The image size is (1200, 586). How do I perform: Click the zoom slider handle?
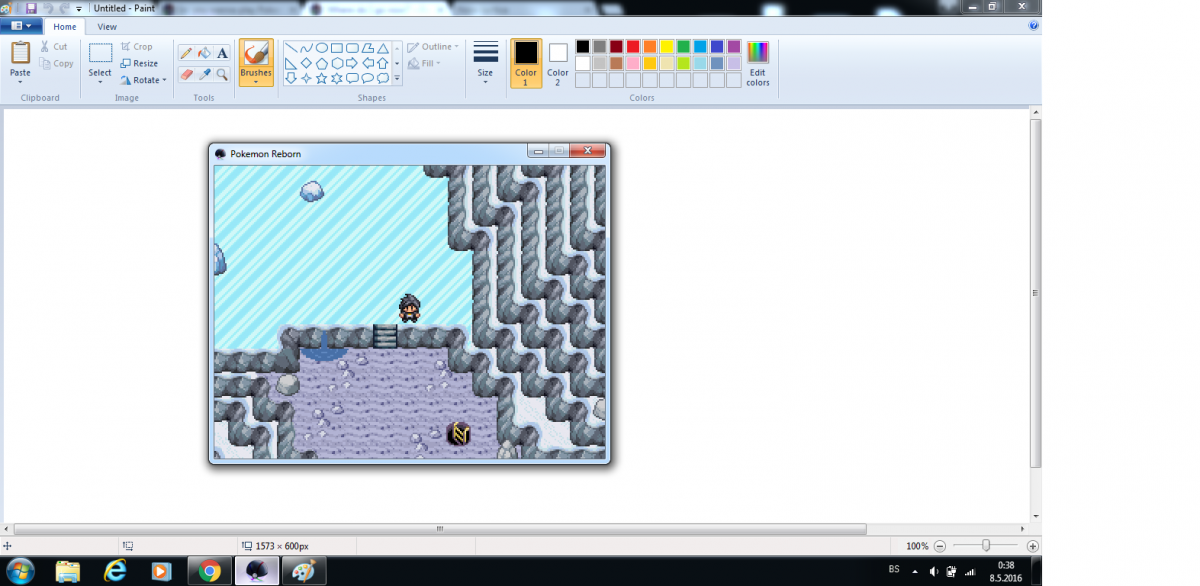point(986,546)
